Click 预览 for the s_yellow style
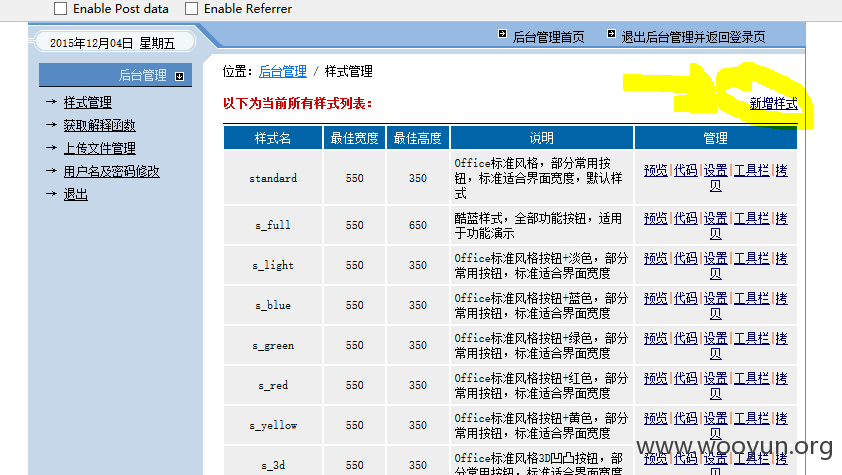 point(655,418)
